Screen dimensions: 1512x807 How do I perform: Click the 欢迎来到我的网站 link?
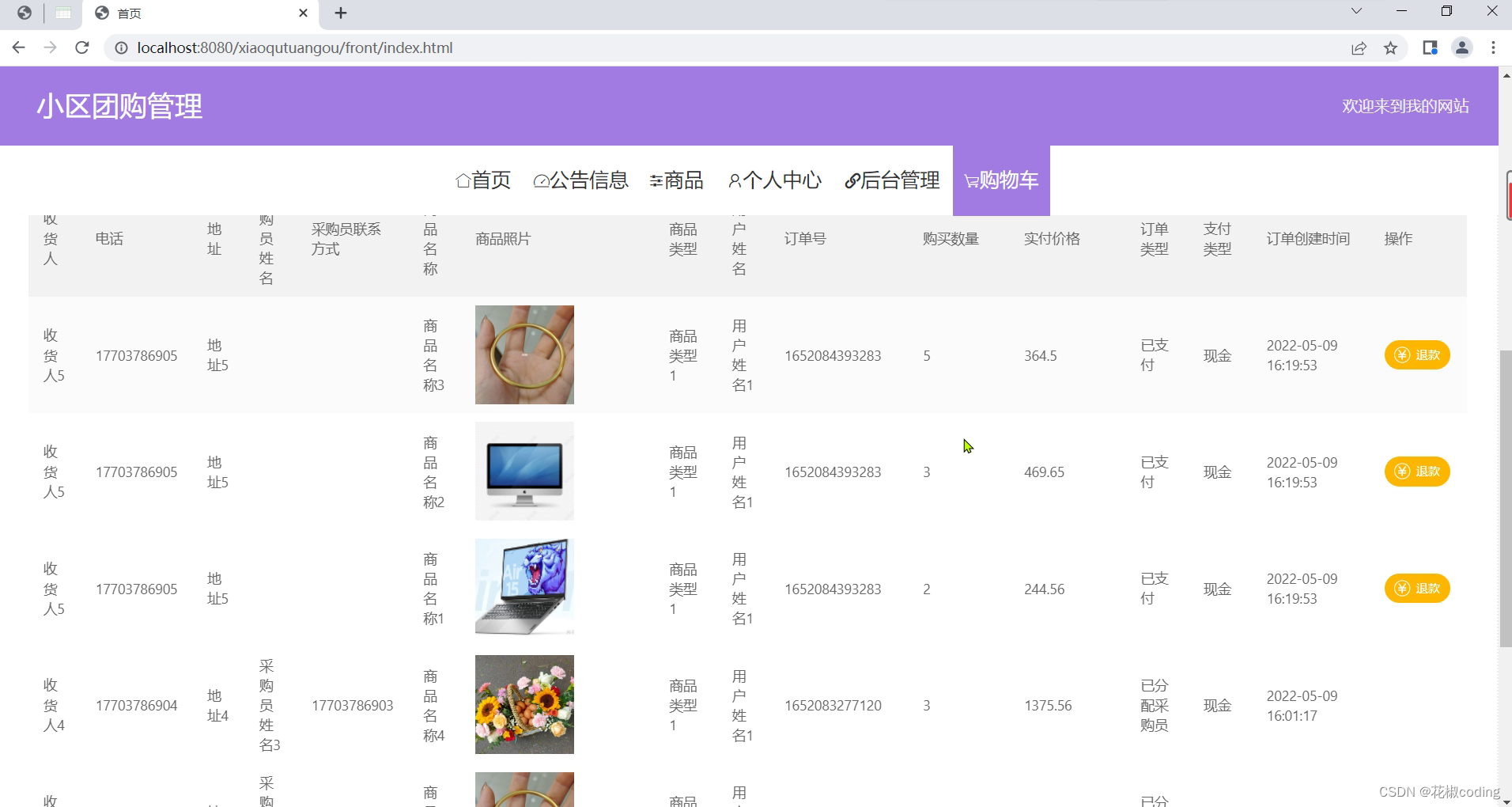[x=1404, y=105]
